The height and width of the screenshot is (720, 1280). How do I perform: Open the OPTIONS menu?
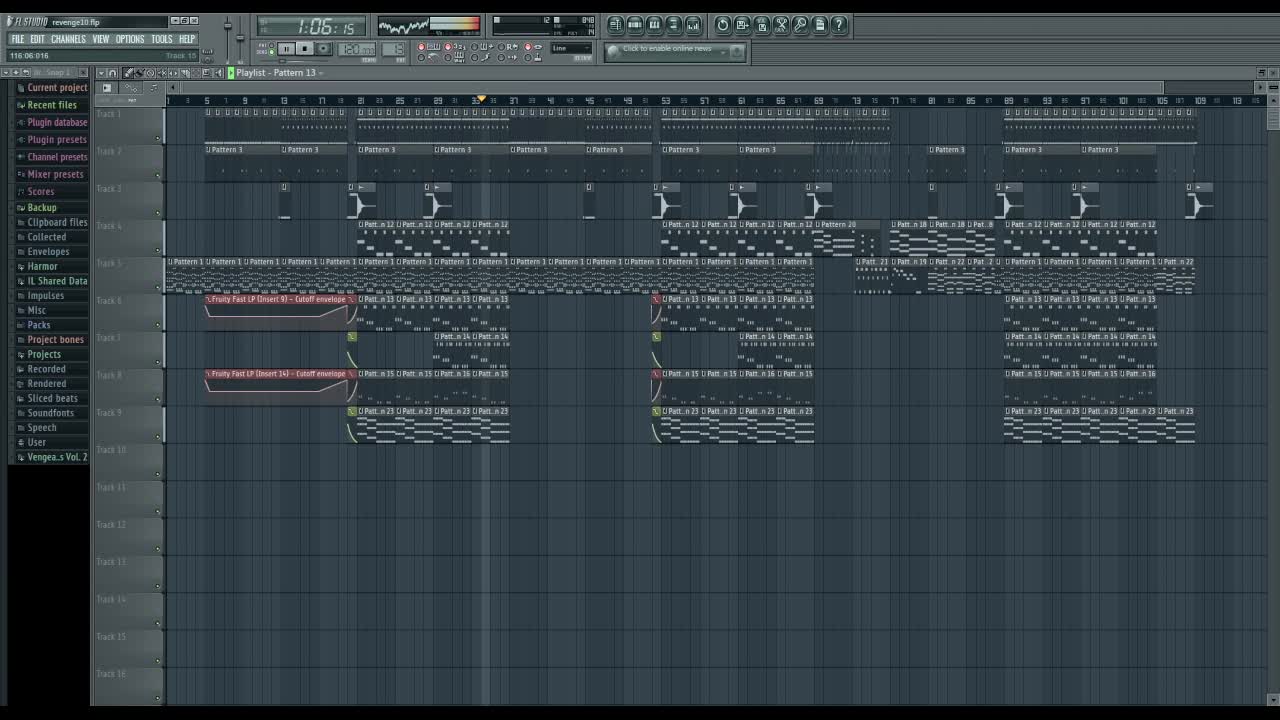point(132,39)
